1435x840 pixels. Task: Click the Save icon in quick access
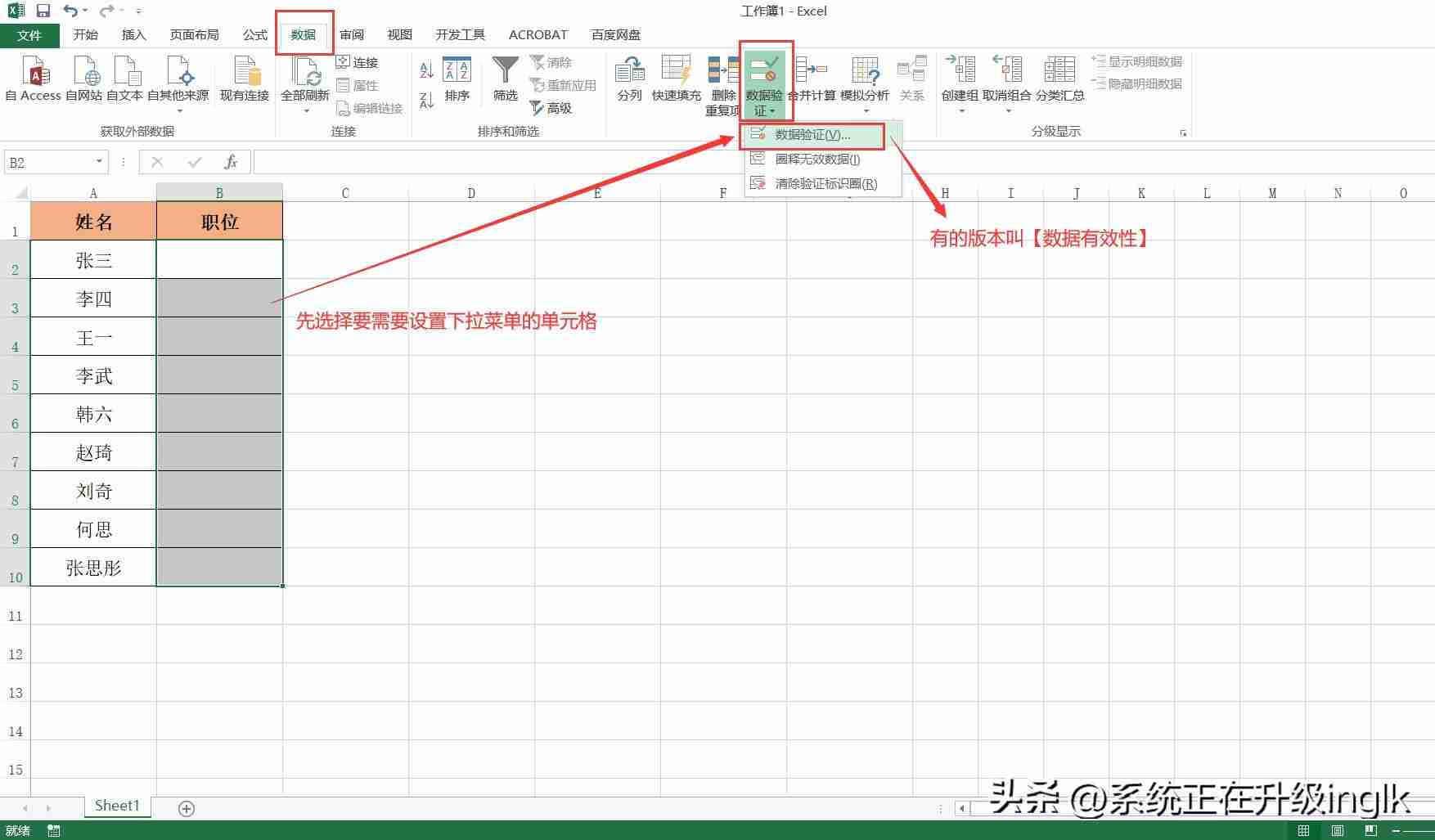43,11
